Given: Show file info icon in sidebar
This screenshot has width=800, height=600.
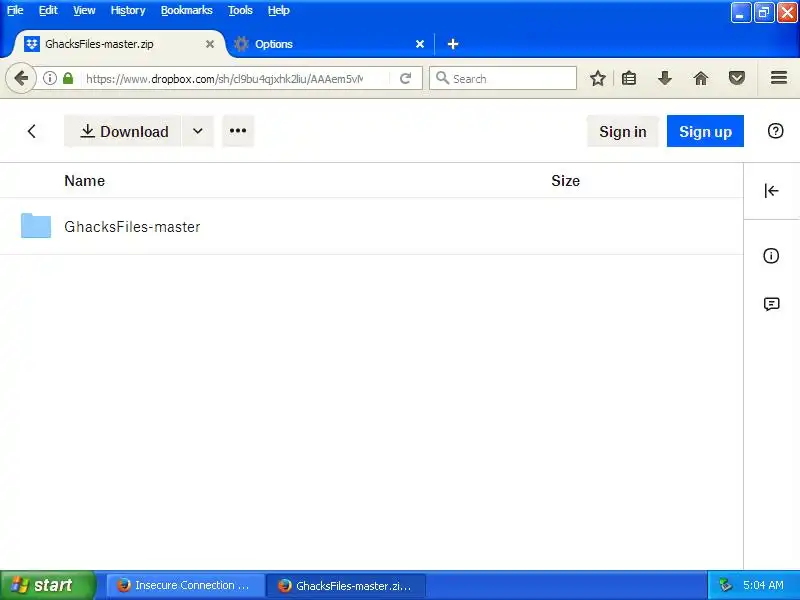Looking at the screenshot, I should coord(771,256).
